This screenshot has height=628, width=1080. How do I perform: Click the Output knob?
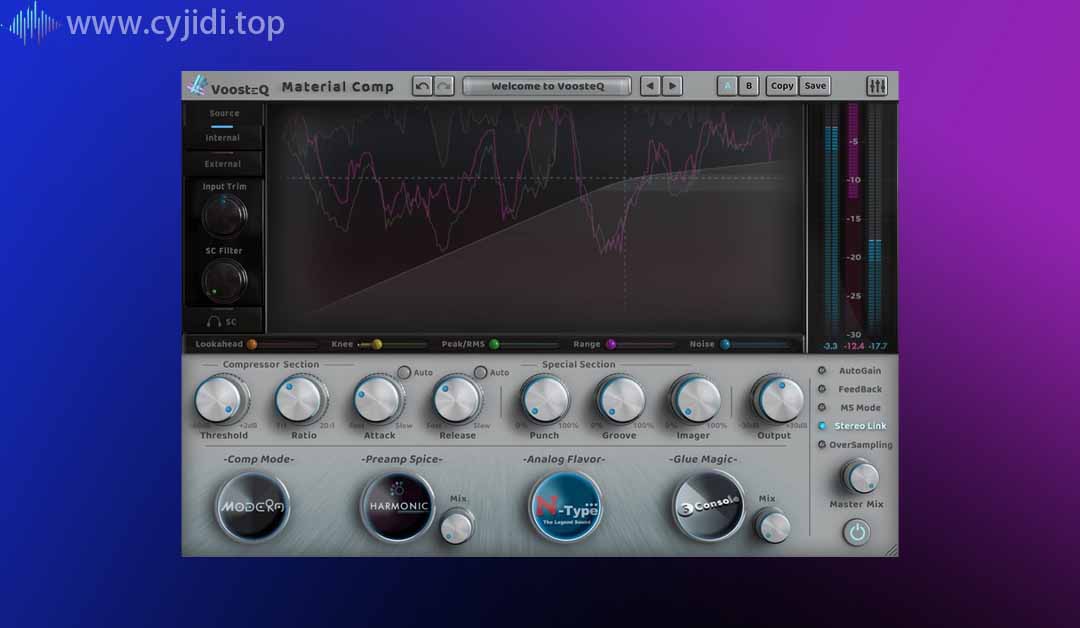coord(778,399)
